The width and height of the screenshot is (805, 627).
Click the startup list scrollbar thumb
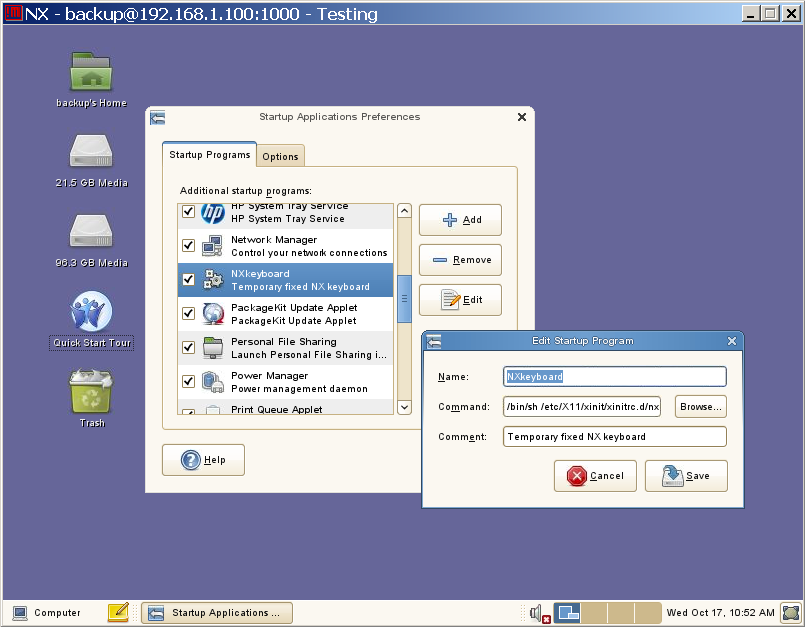tap(405, 299)
